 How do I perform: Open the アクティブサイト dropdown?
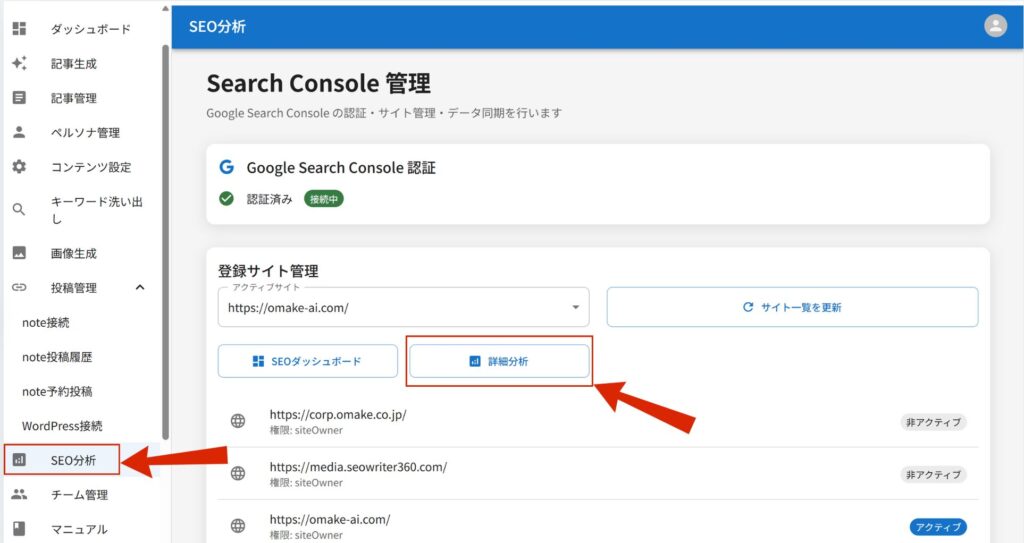click(403, 308)
